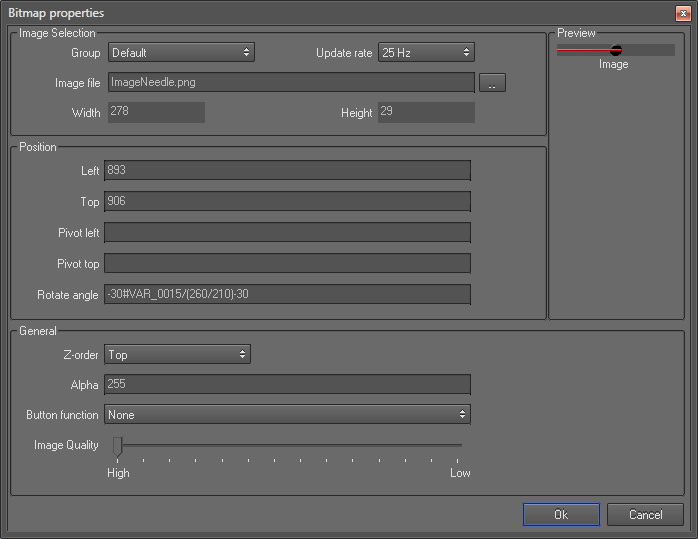This screenshot has height=539, width=698.
Task: Click the Image file field with ImageNeedle.png
Action: (290, 82)
